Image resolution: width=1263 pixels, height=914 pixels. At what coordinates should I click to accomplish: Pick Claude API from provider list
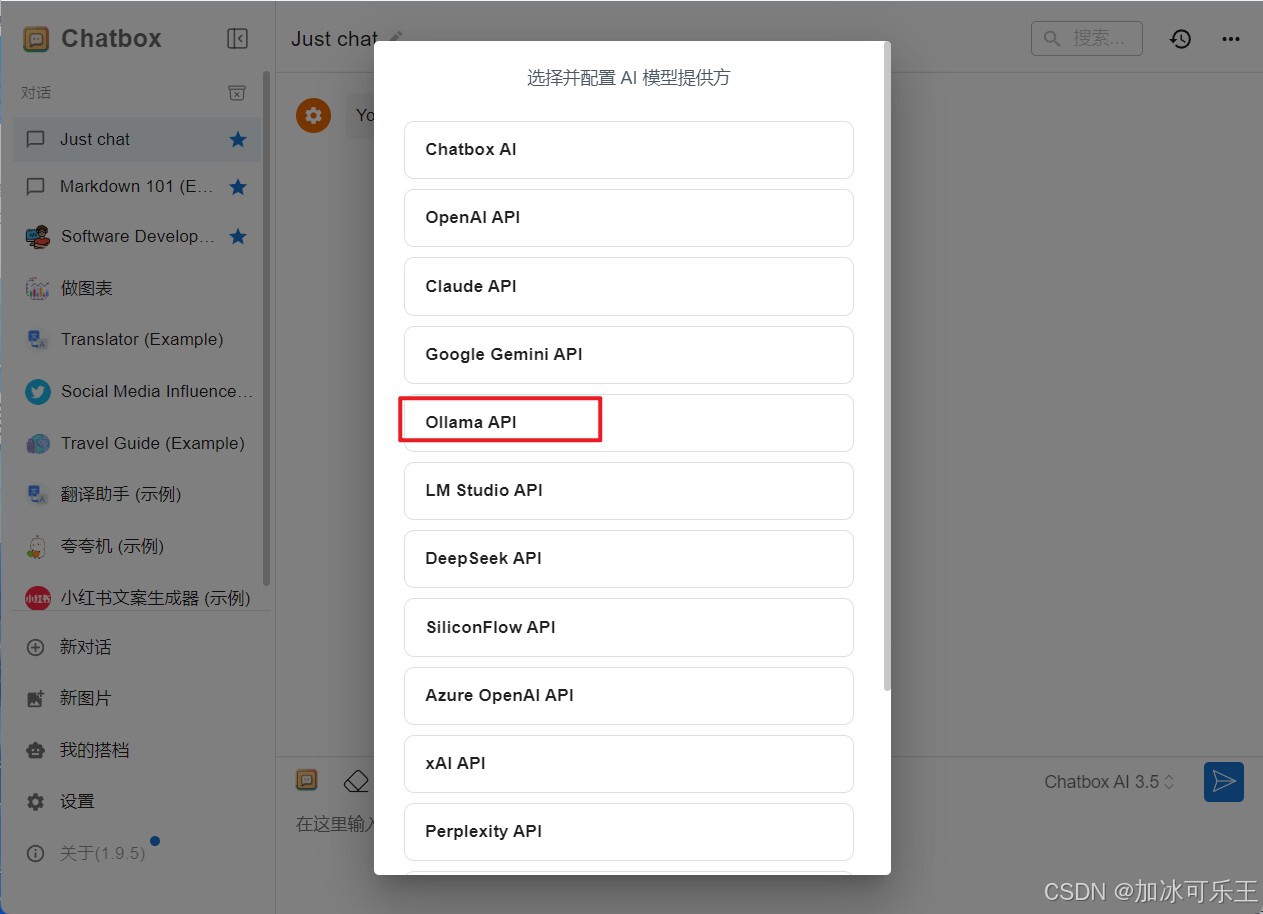coord(628,286)
